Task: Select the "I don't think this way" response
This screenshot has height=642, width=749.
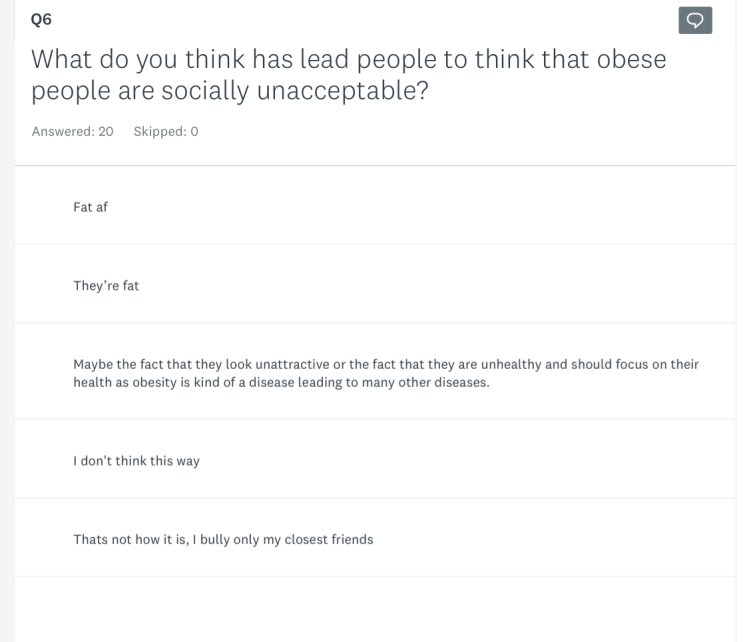Action: [x=136, y=461]
